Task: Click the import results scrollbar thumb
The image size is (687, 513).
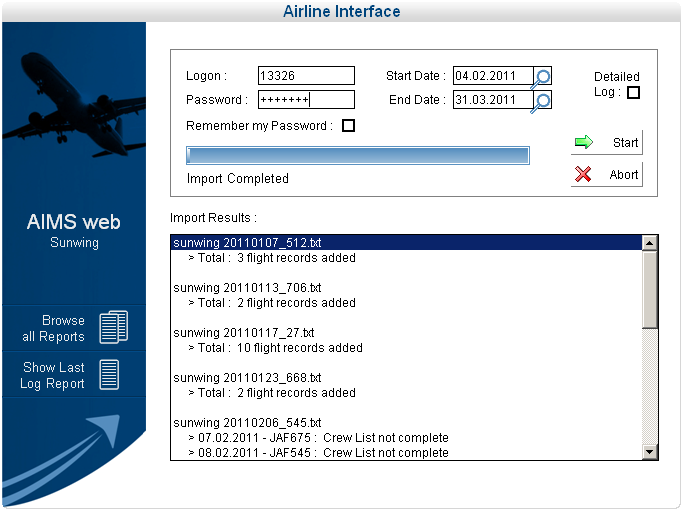Action: coord(650,290)
